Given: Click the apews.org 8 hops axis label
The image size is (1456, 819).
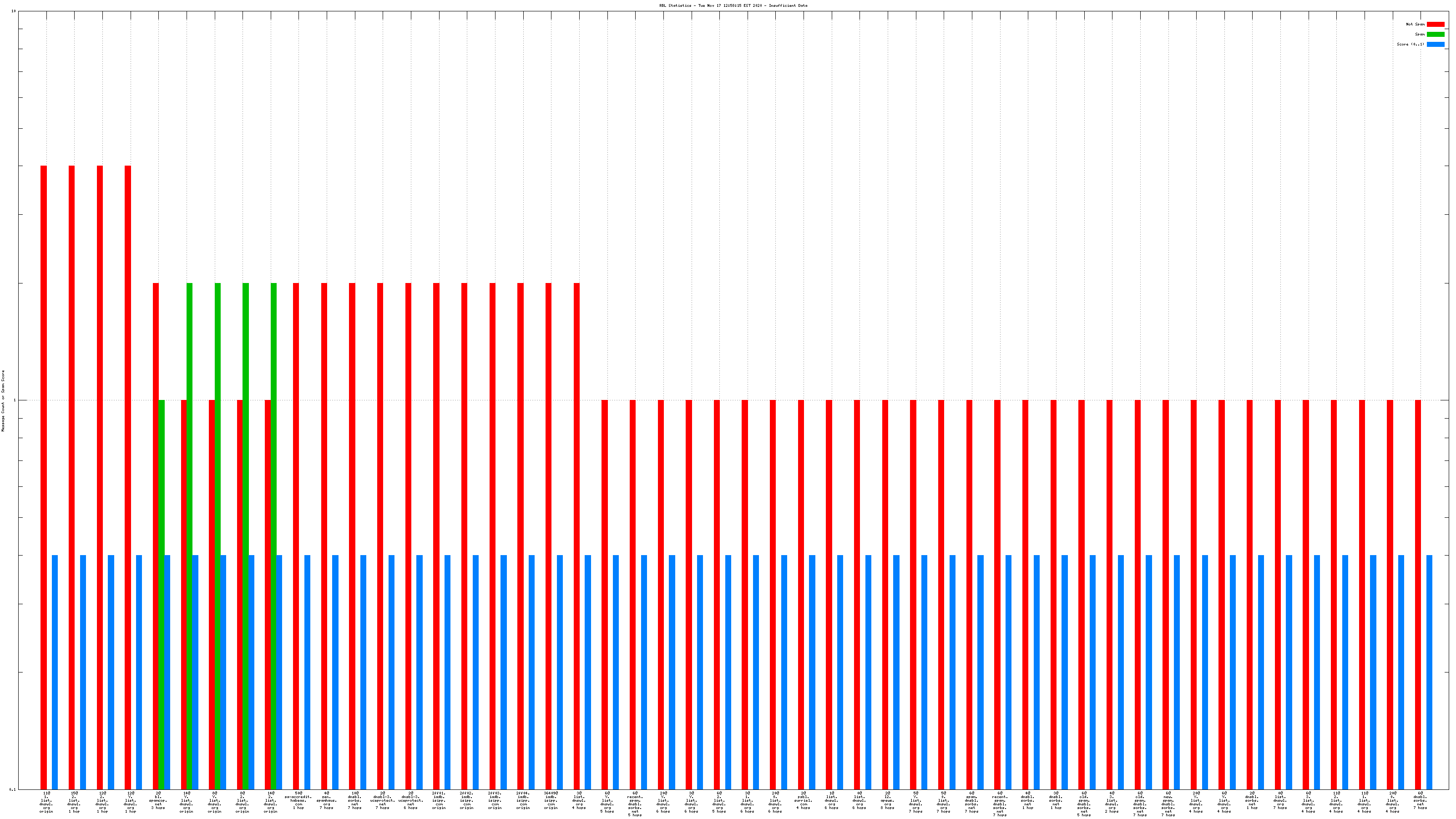Looking at the screenshot, I should [x=887, y=801].
